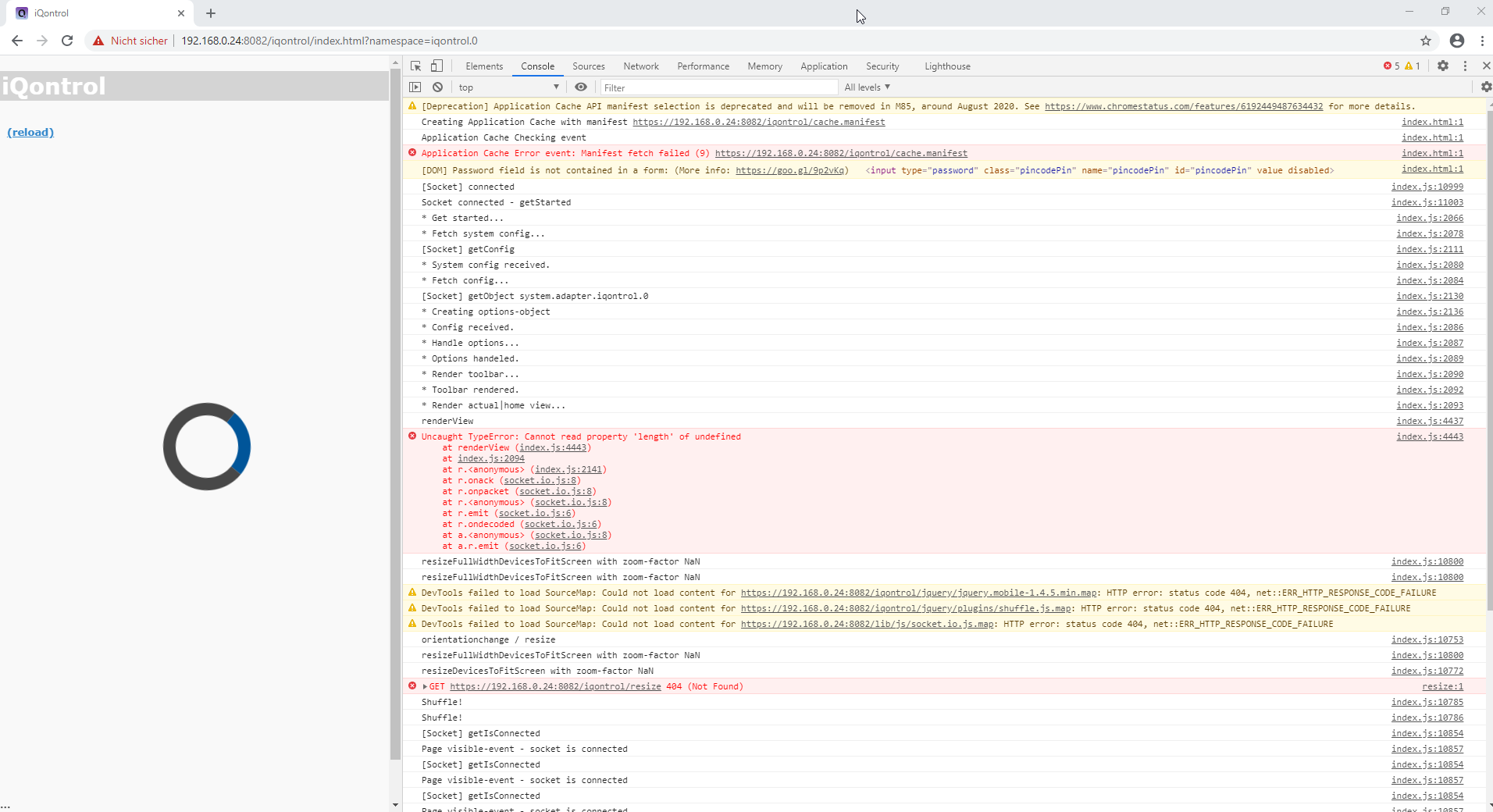Click the red error count indicator
Viewport: 1493px width, 812px height.
coord(1391,66)
